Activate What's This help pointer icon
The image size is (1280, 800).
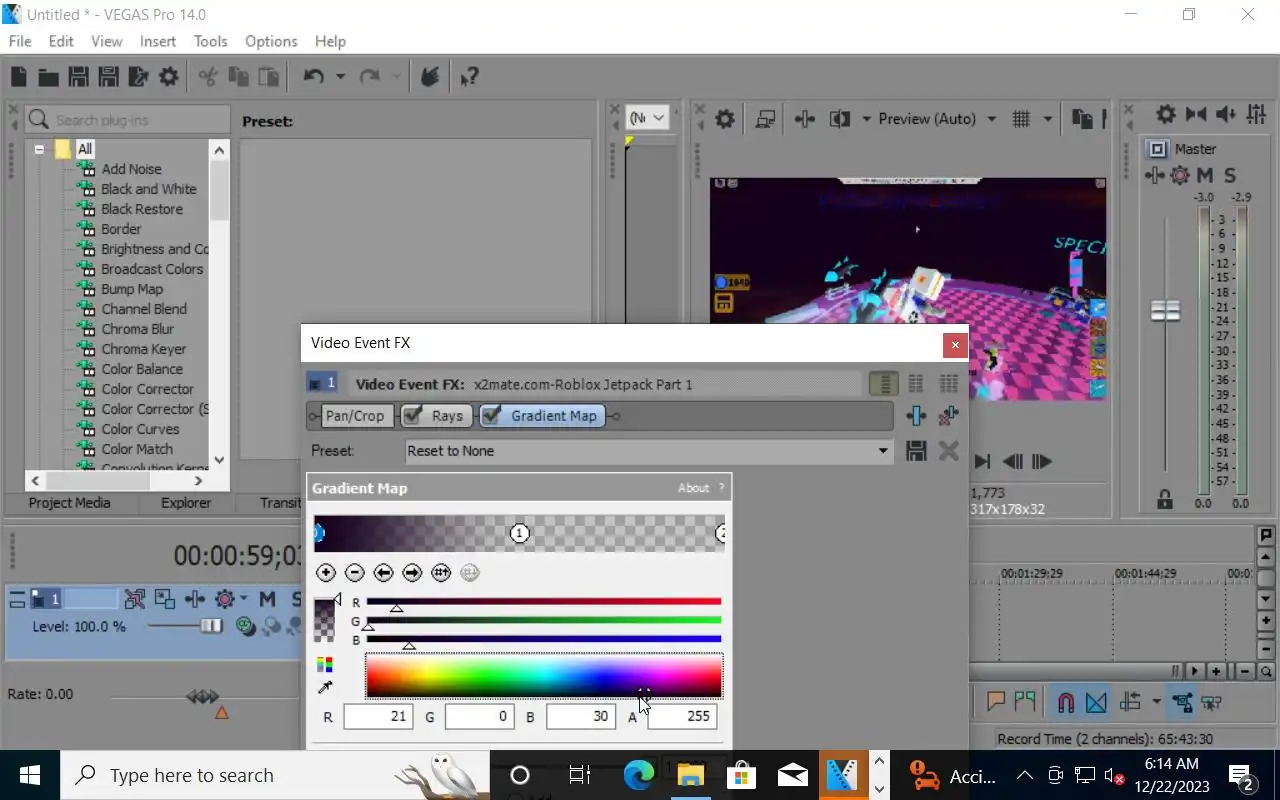tap(469, 77)
